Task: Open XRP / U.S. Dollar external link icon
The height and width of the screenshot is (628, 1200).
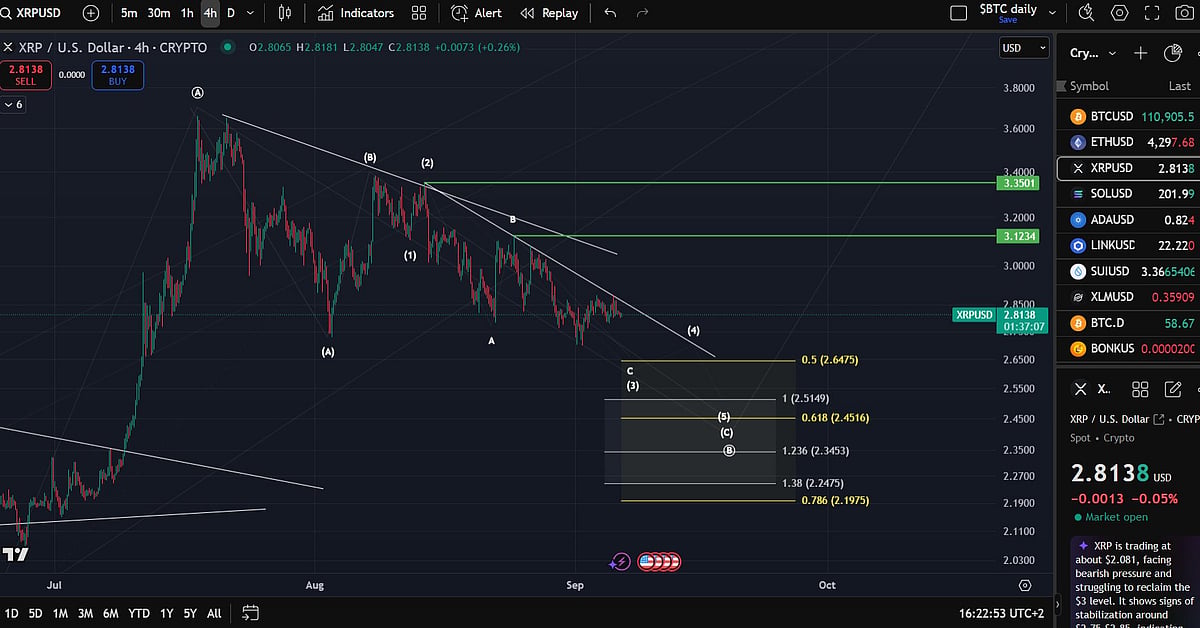Action: [1158, 419]
